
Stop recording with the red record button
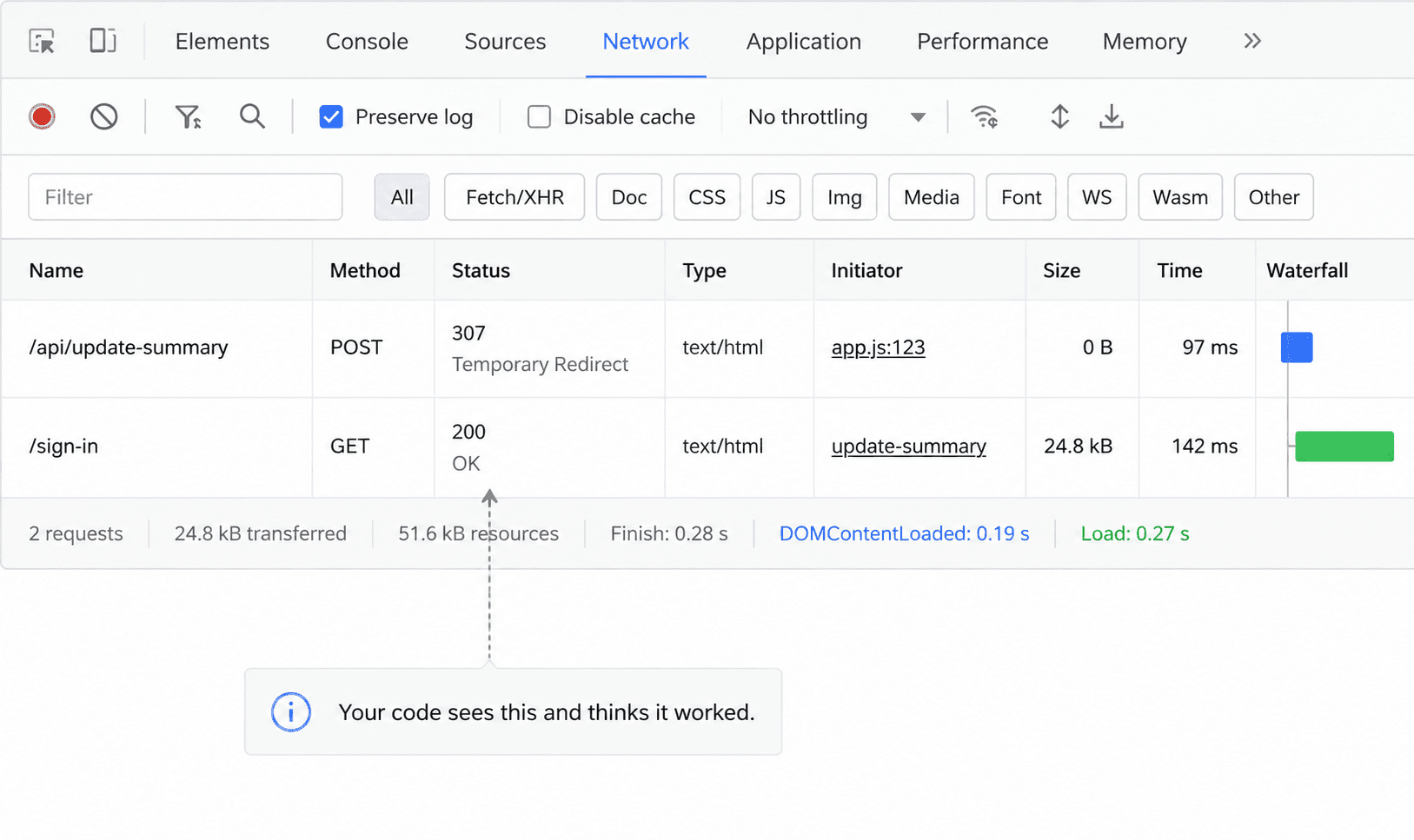coord(42,116)
